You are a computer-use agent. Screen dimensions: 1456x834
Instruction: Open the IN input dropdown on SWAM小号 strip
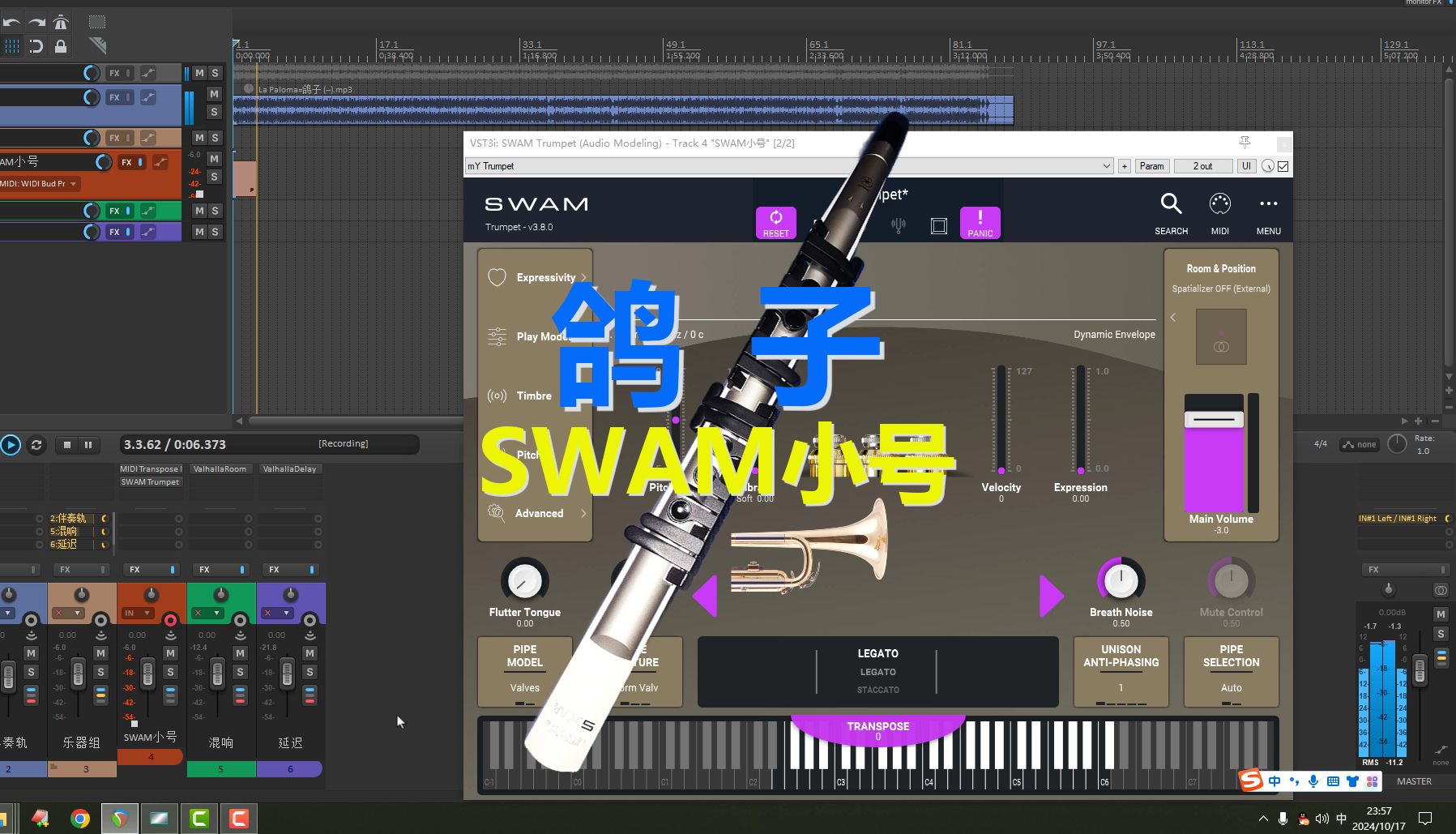coord(136,614)
